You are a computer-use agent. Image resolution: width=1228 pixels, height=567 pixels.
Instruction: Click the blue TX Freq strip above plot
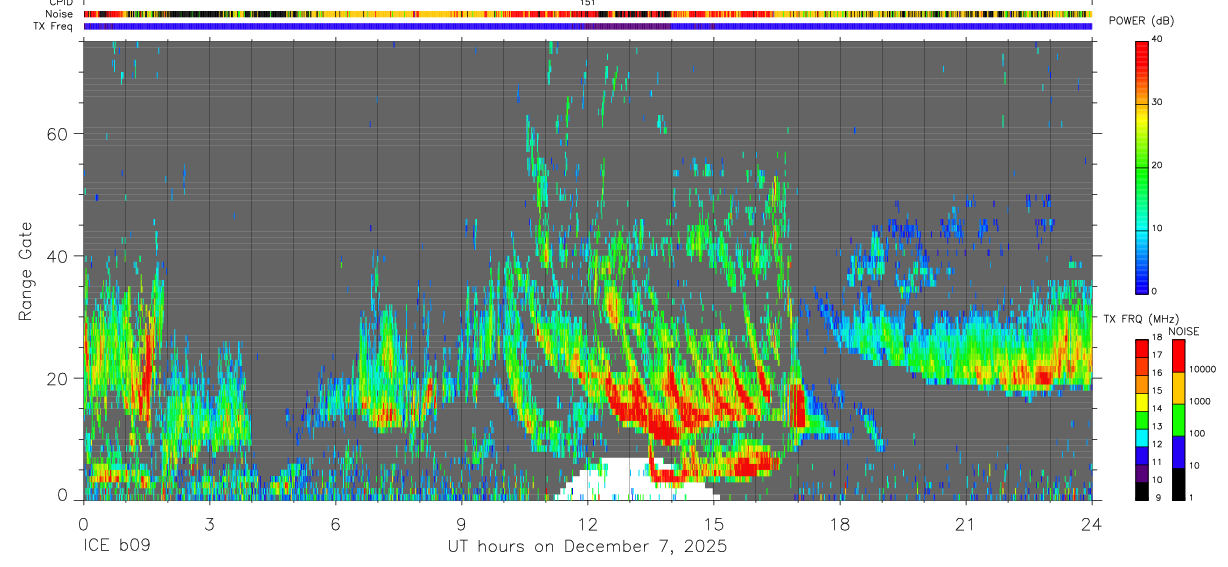588,26
